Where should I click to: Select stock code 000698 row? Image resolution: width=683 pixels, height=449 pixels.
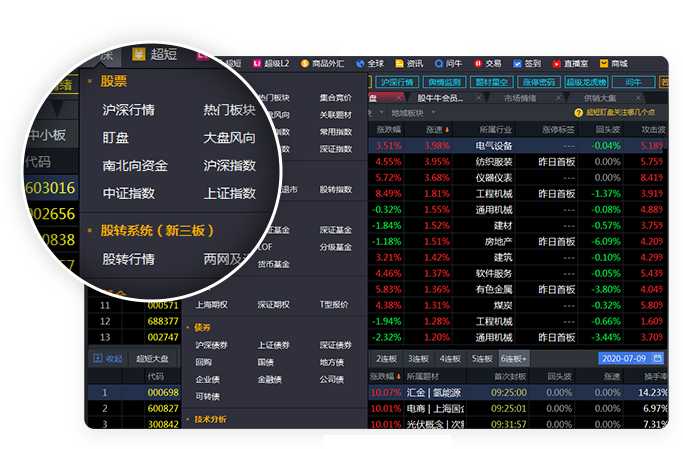134,392
